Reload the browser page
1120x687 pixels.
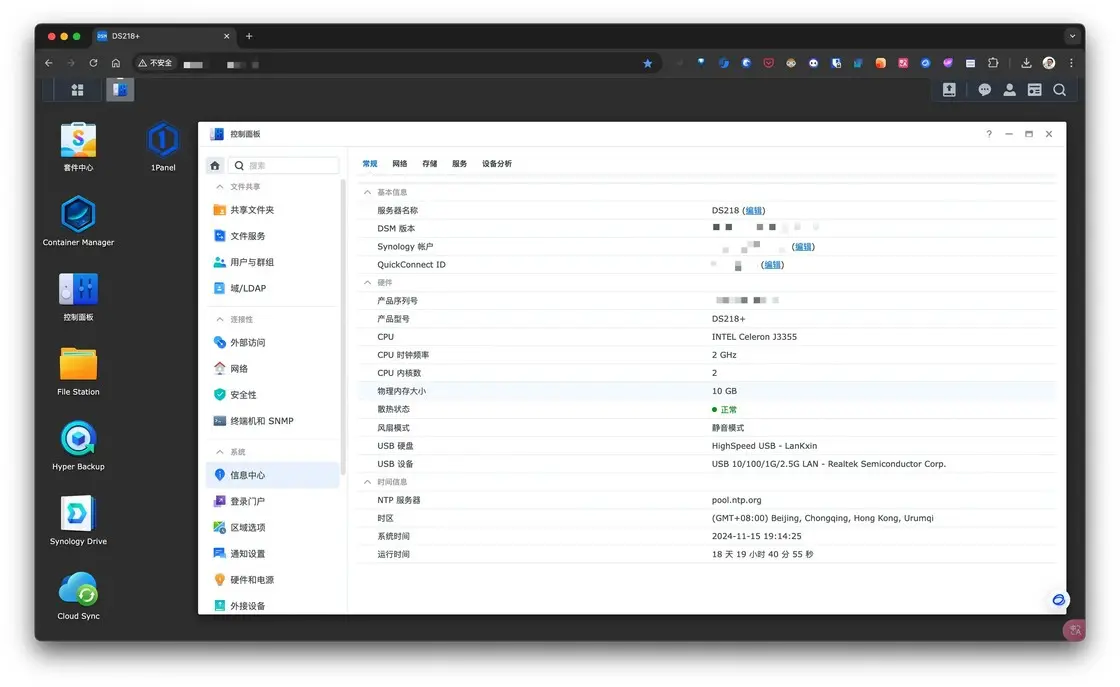pyautogui.click(x=93, y=63)
